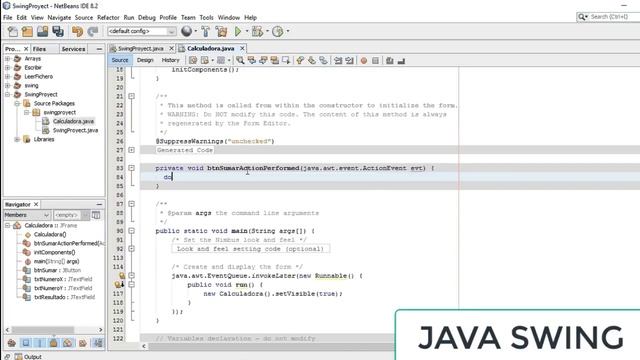Toggle Show Inner Classes filter in Navigator
The height and width of the screenshot is (360, 640).
click(68, 343)
